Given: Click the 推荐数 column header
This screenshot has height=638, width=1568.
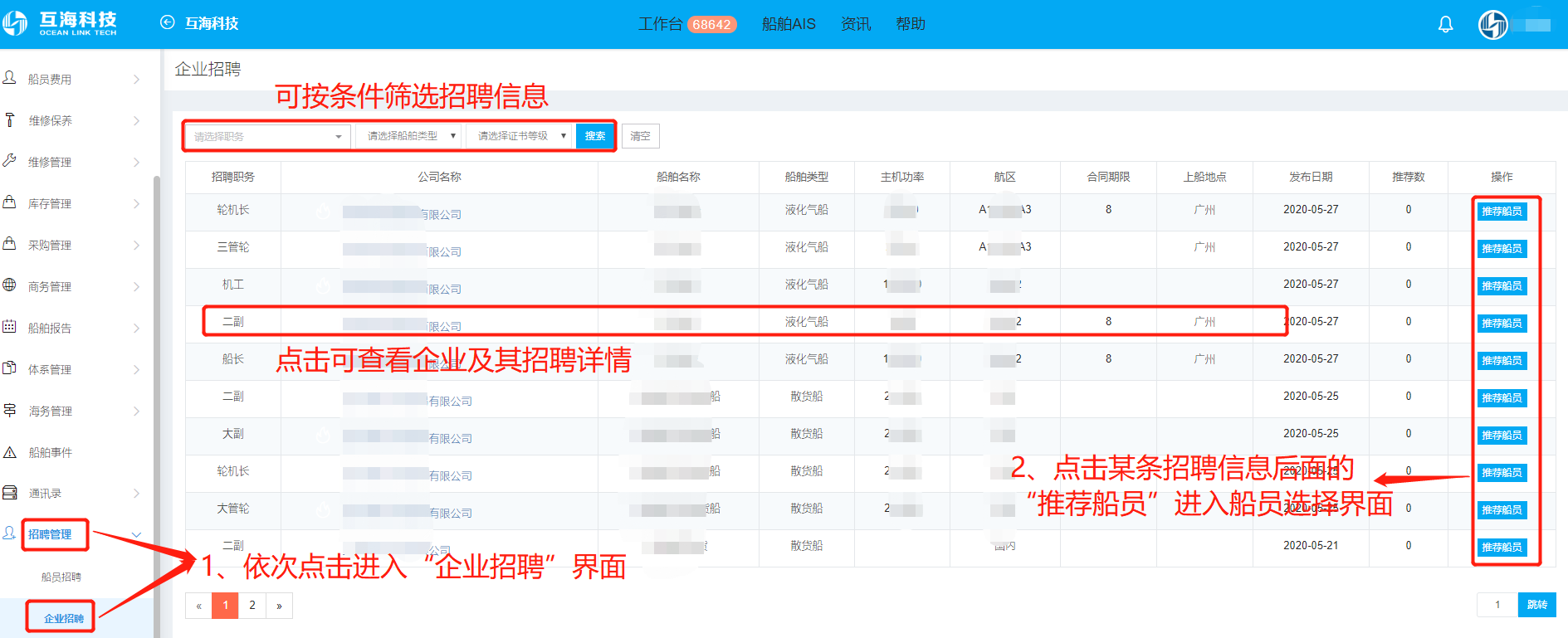Looking at the screenshot, I should (x=1409, y=177).
